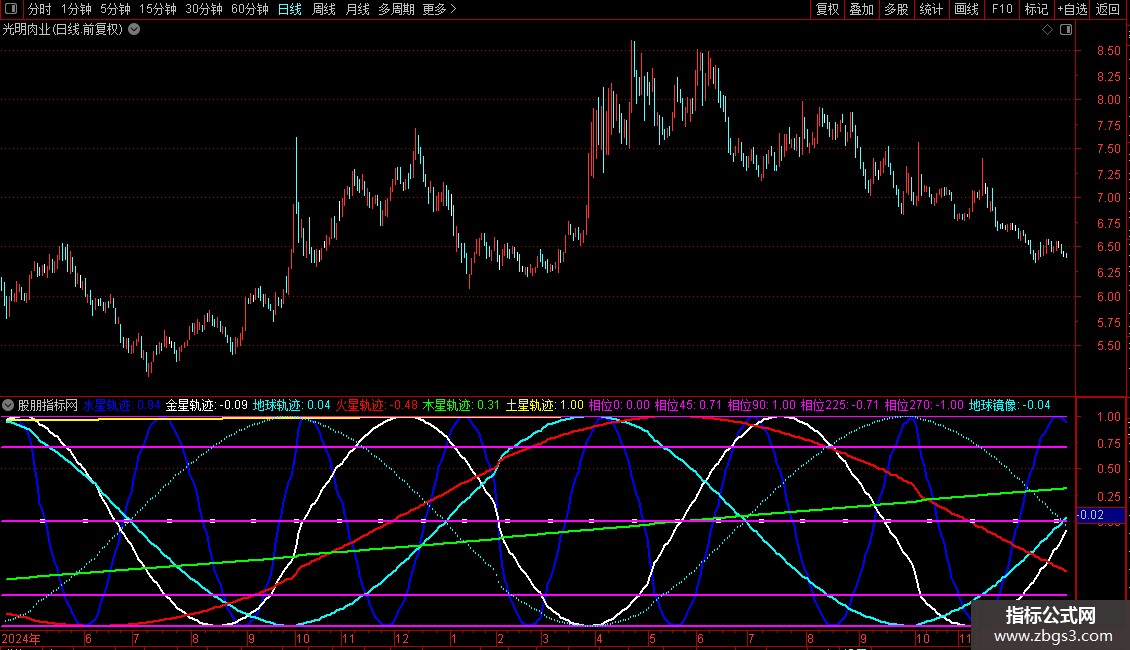Click the diamond marker icon above chart
The width and height of the screenshot is (1130, 650).
[1048, 30]
